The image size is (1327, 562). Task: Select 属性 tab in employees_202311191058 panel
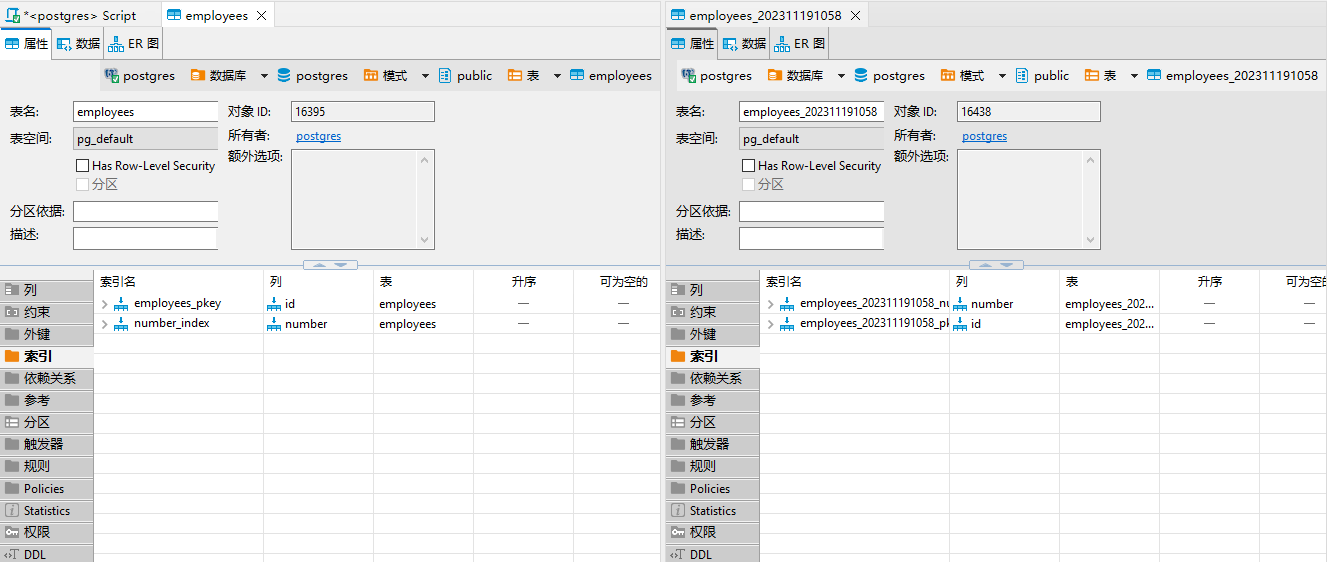pyautogui.click(x=692, y=44)
